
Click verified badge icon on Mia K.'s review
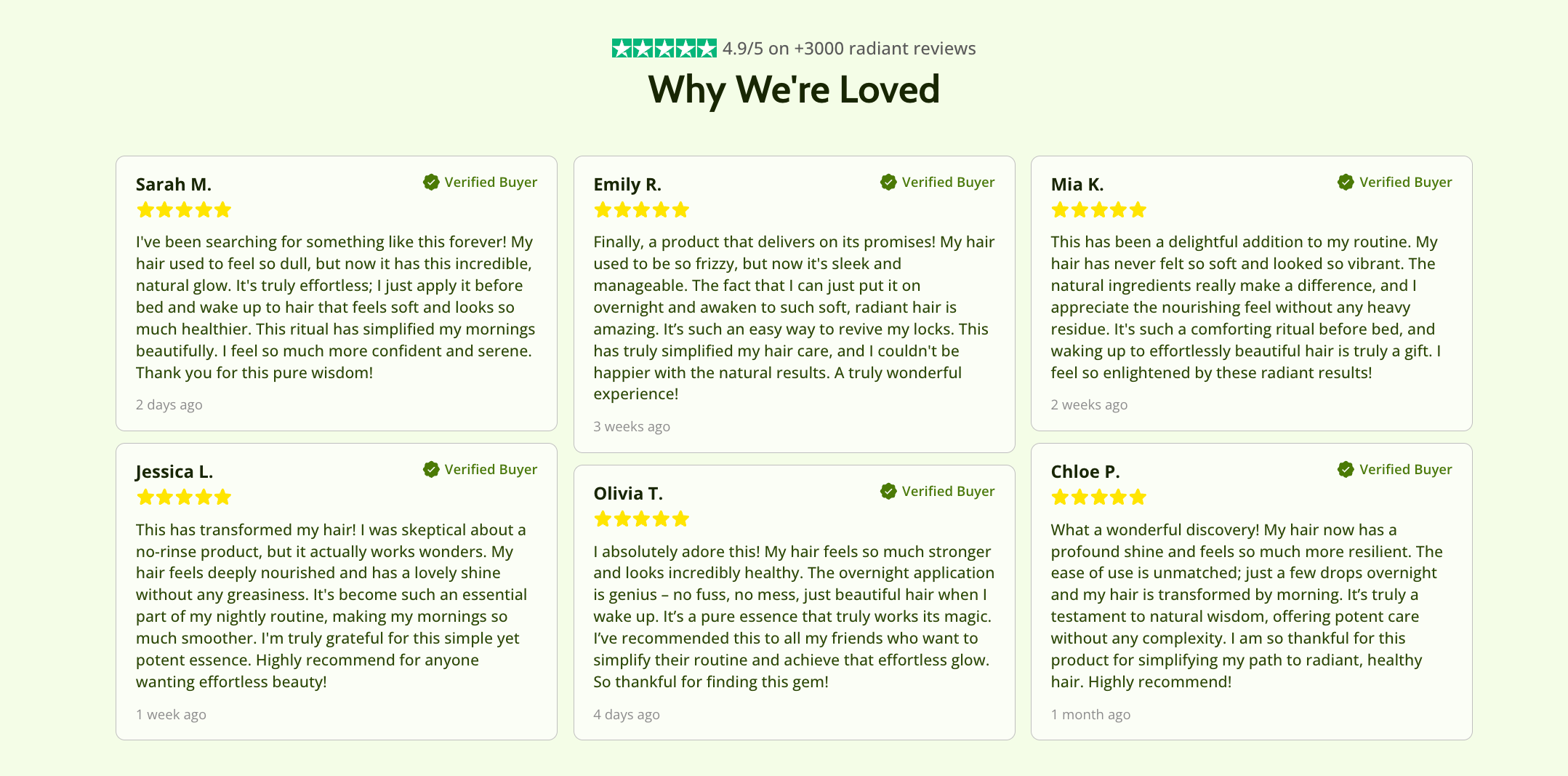coord(1346,182)
